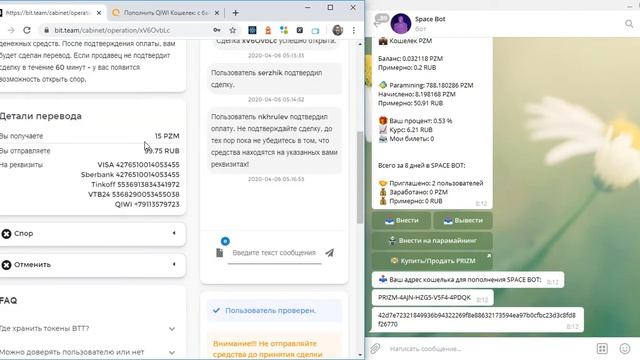Image resolution: width=640 pixels, height=360 pixels.
Task: Click the QIWI +79113579723 number
Action: [x=147, y=204]
